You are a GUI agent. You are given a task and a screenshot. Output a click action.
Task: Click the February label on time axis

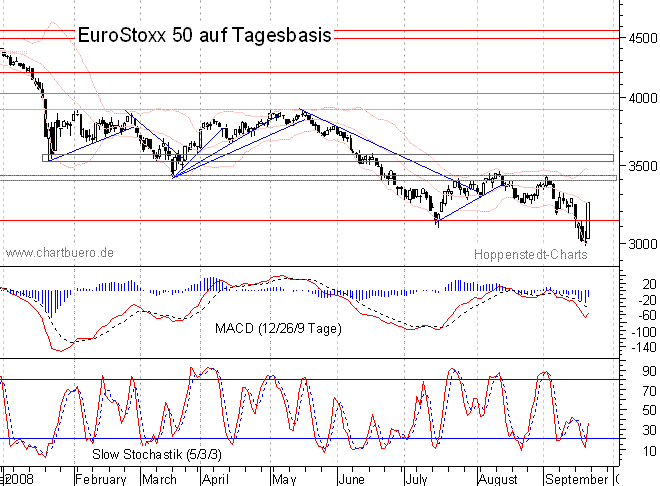click(101, 478)
